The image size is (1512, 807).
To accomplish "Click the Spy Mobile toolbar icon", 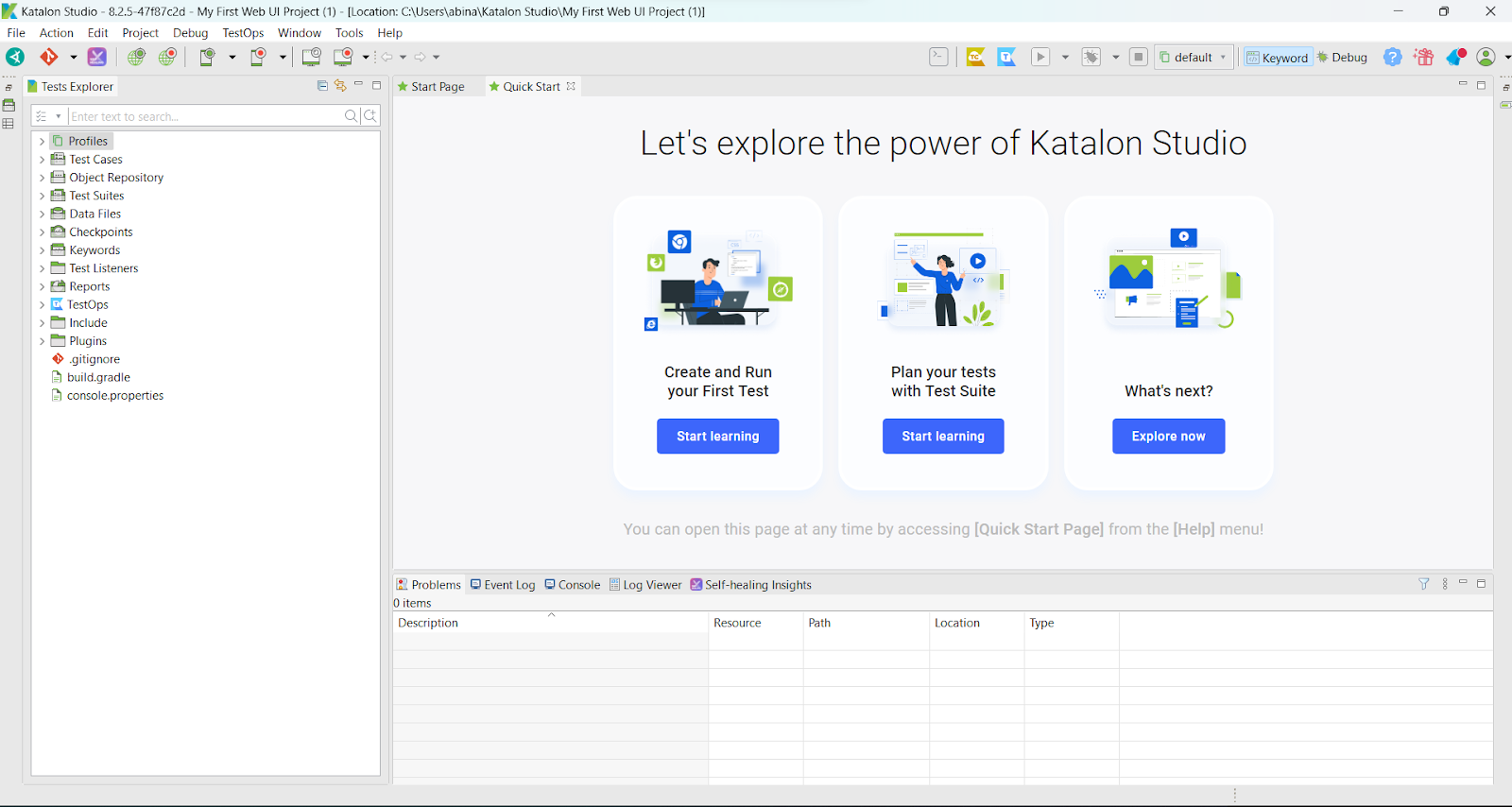I will [207, 57].
